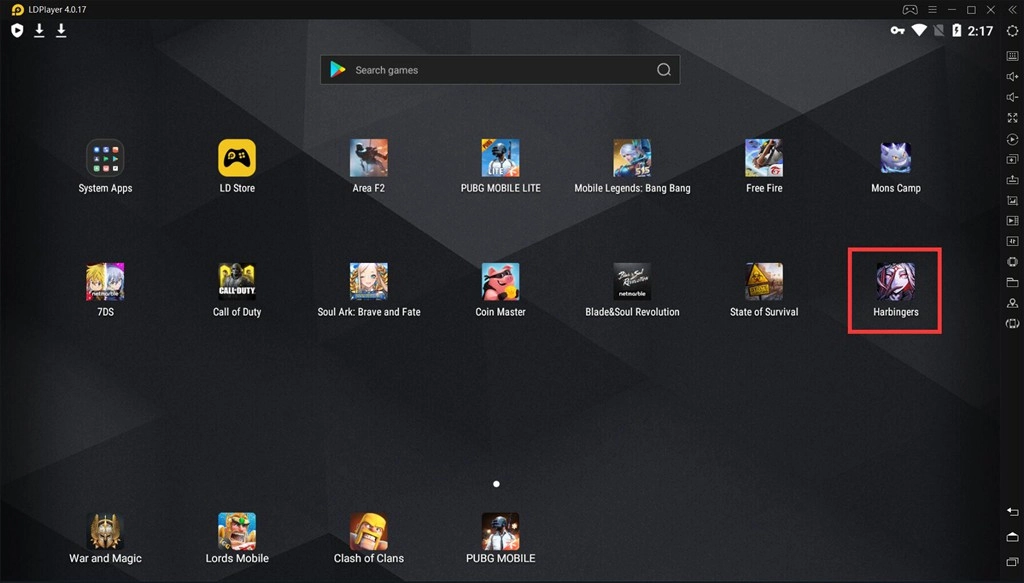Open the recent apps button in sidebar
The width and height of the screenshot is (1024, 583).
(x=1012, y=561)
